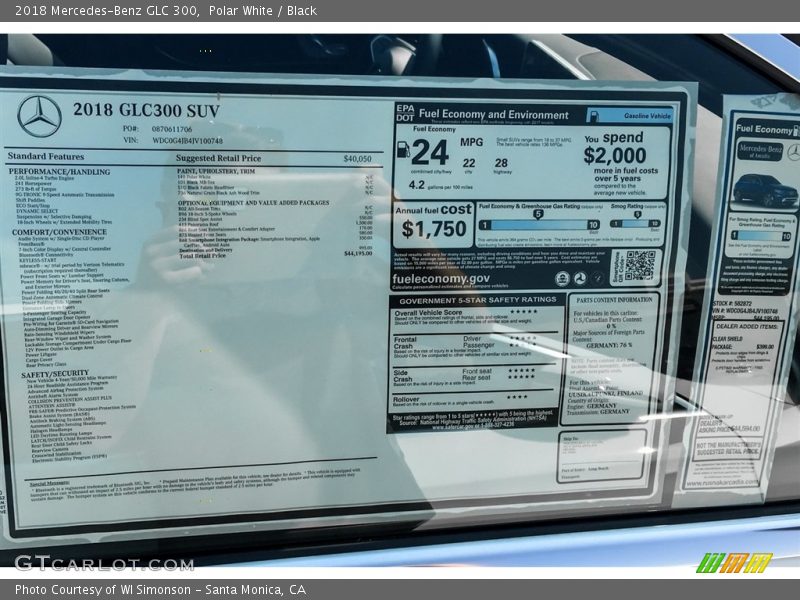Select the large 24 combined MPG figure
Viewport: 800px width, 600px height.
430,152
